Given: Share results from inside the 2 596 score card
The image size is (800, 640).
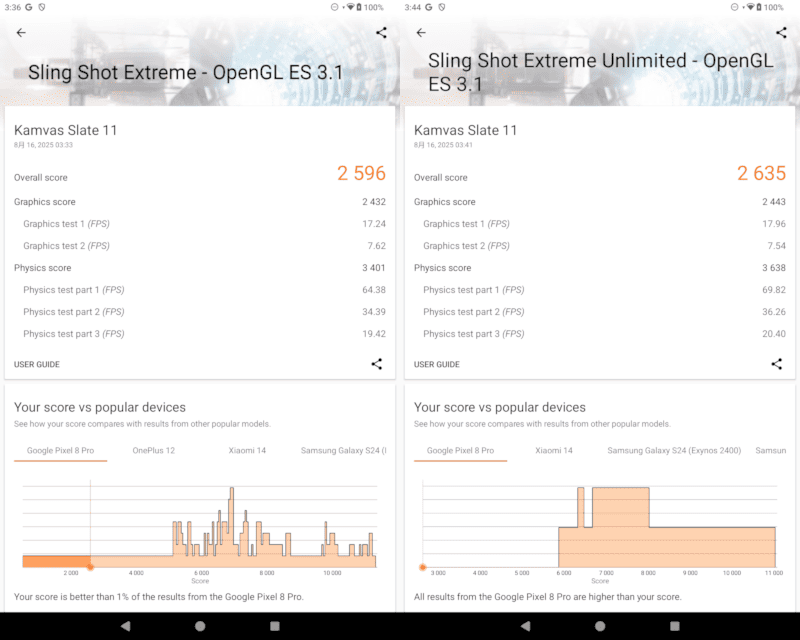Looking at the screenshot, I should (377, 364).
